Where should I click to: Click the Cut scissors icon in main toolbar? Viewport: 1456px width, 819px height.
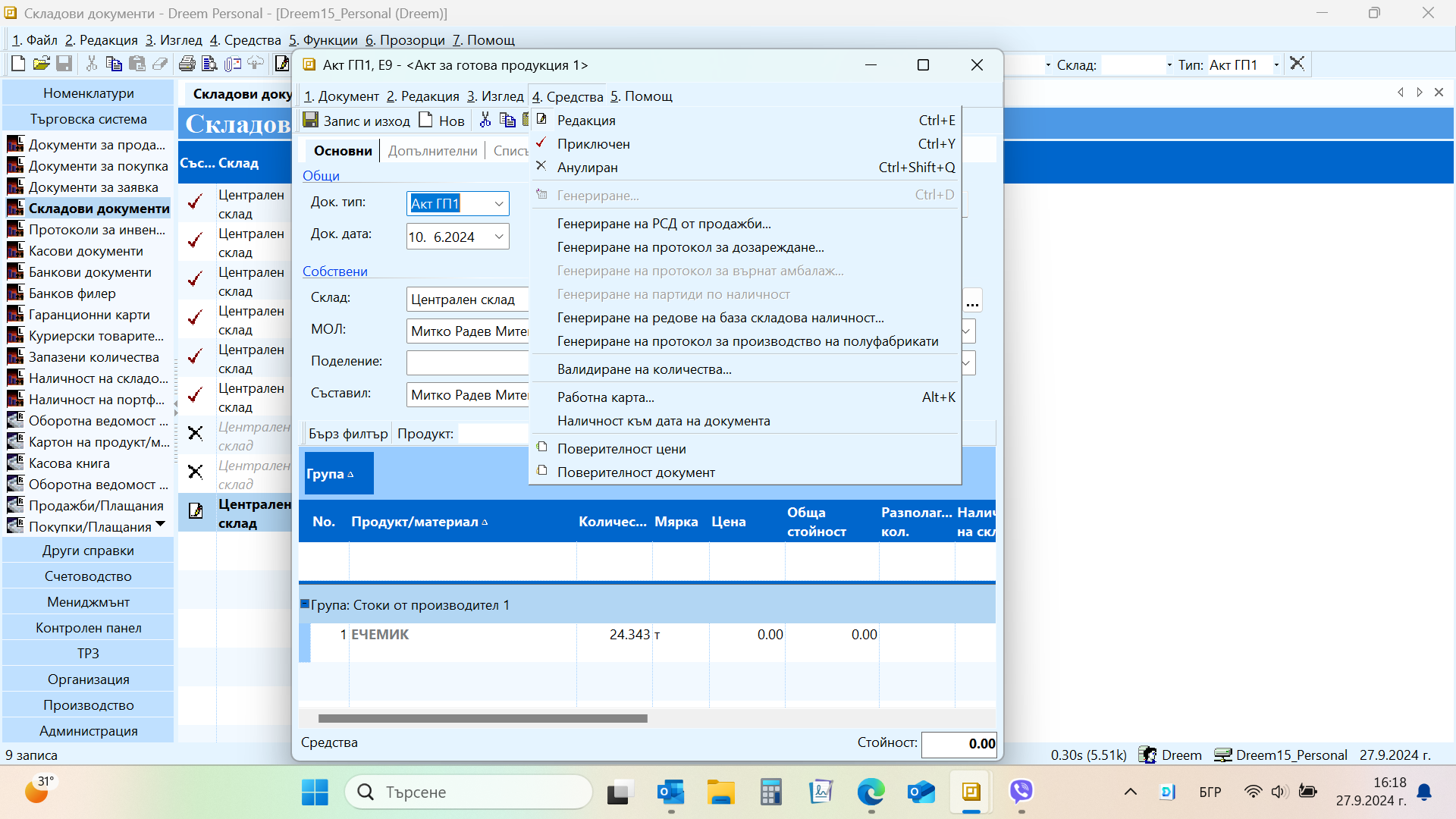(91, 64)
